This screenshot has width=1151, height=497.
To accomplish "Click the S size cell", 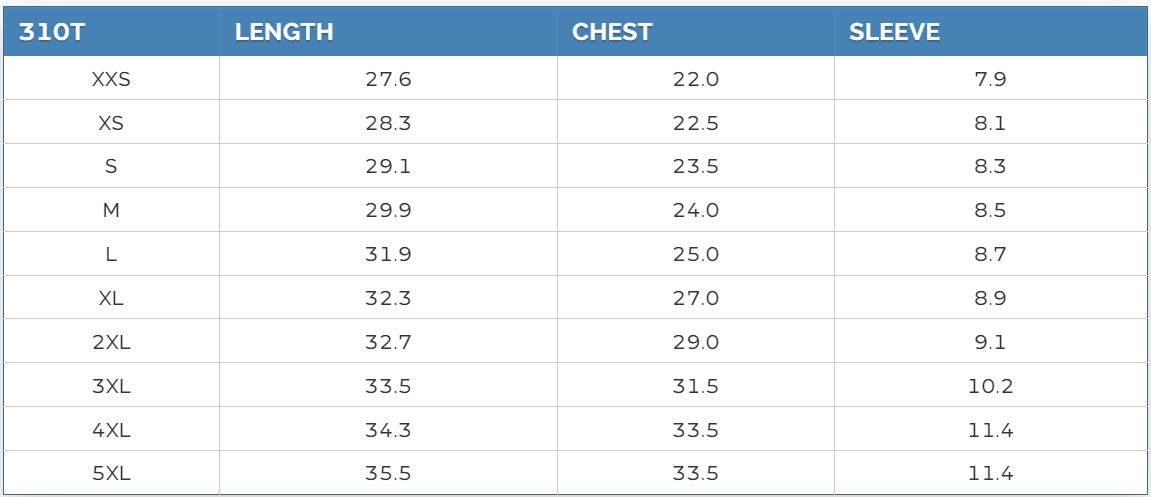I will [x=111, y=167].
